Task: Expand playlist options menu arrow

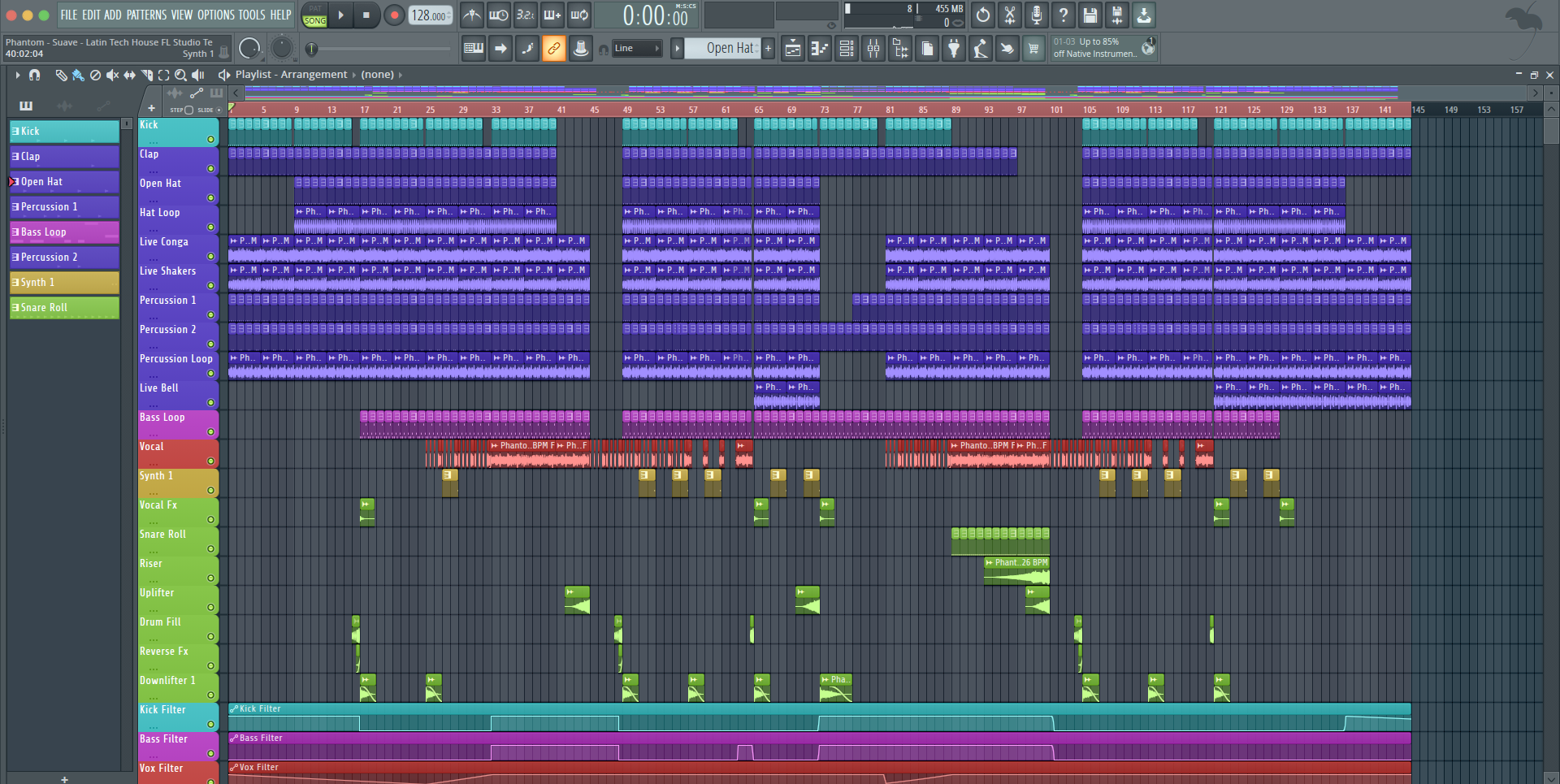Action: tap(17, 75)
